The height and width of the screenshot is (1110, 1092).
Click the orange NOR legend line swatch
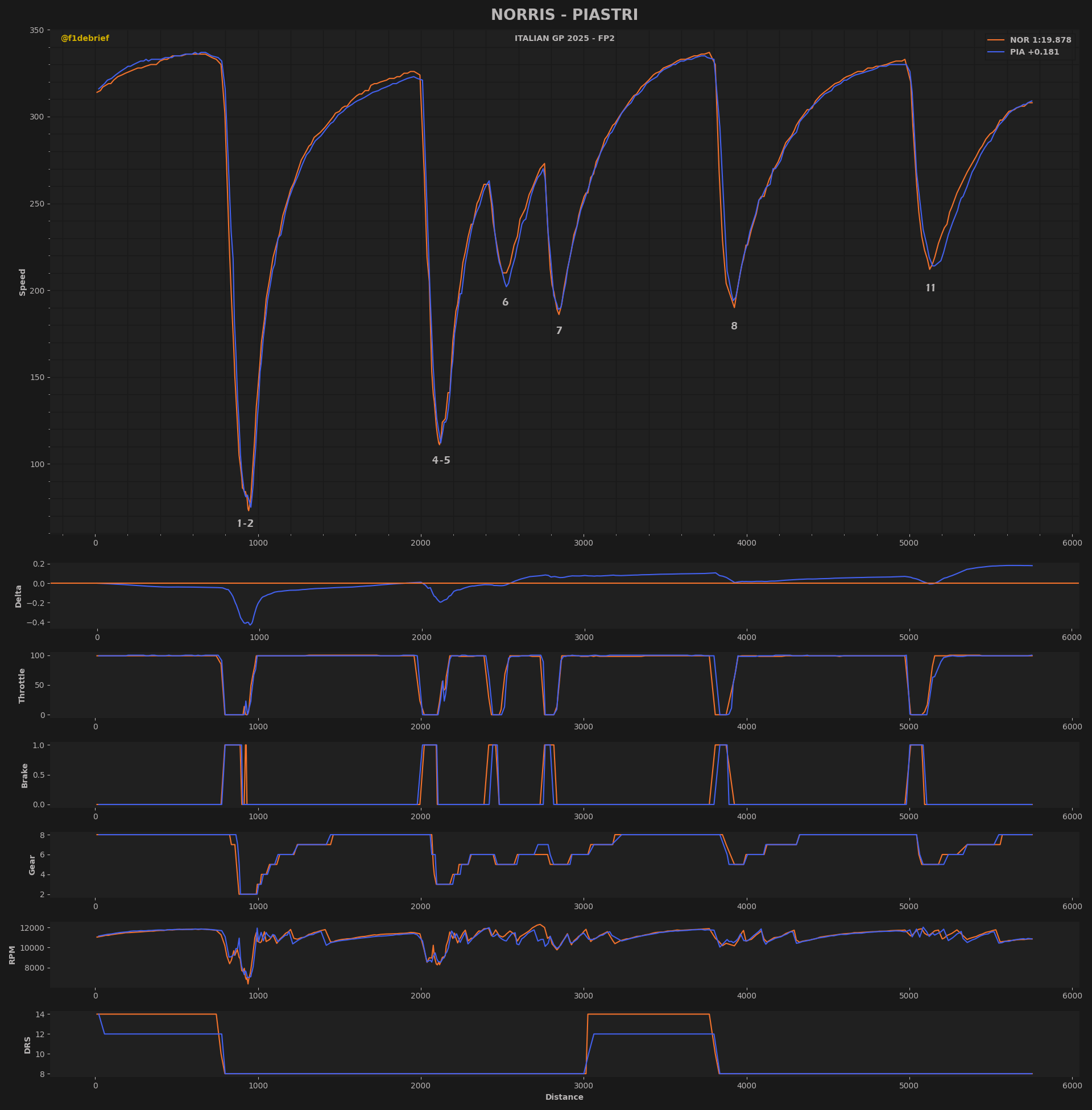[995, 40]
